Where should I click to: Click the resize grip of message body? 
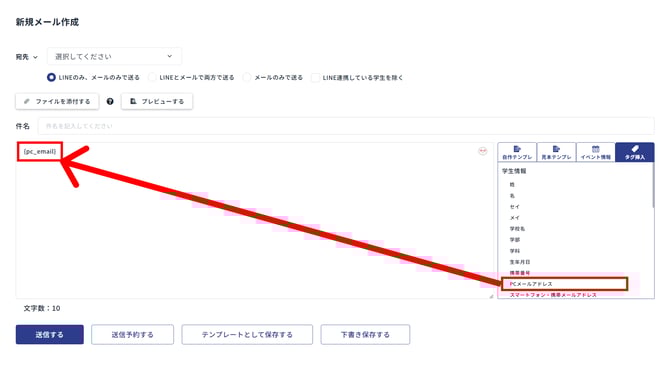pos(491,296)
